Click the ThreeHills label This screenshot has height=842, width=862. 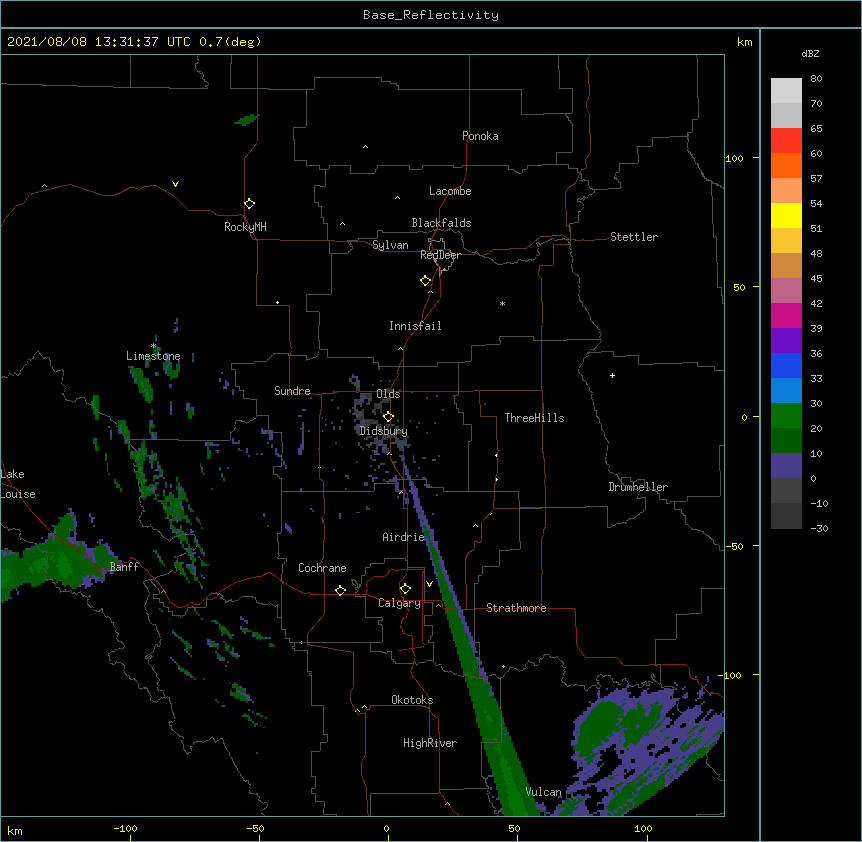coord(534,418)
